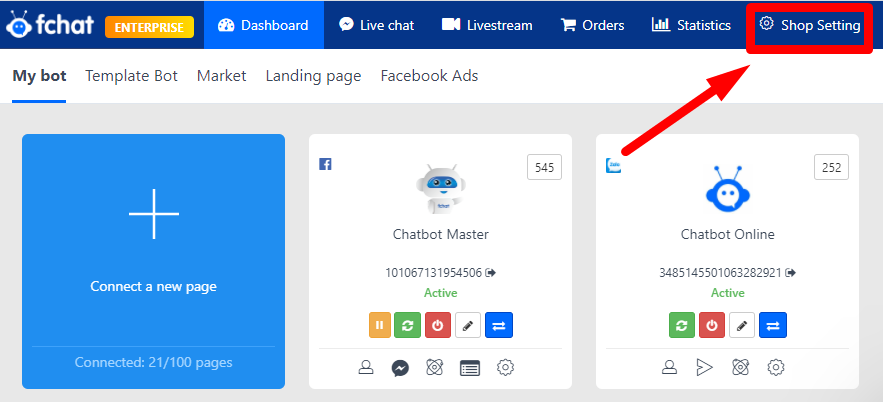The image size is (883, 402).
Task: Switch to the Template Bot tab
Action: [131, 75]
